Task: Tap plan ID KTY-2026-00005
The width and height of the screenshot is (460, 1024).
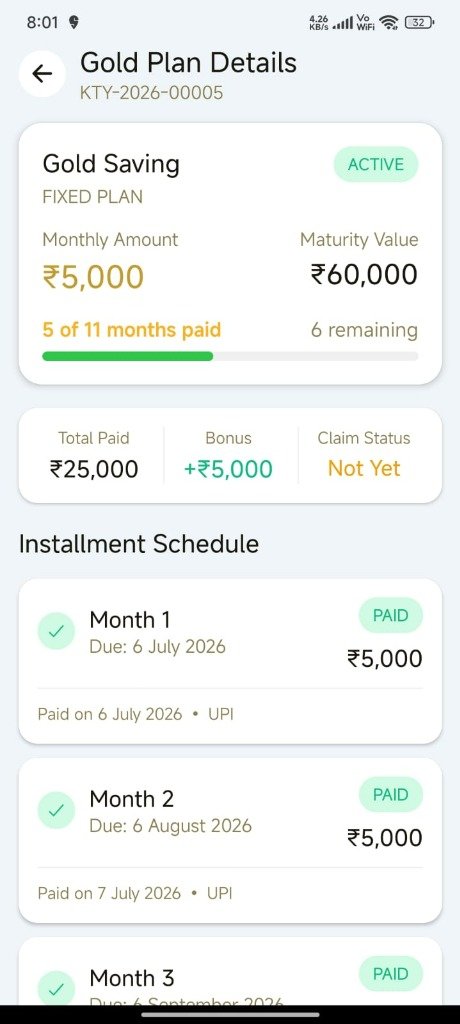Action: pos(152,93)
